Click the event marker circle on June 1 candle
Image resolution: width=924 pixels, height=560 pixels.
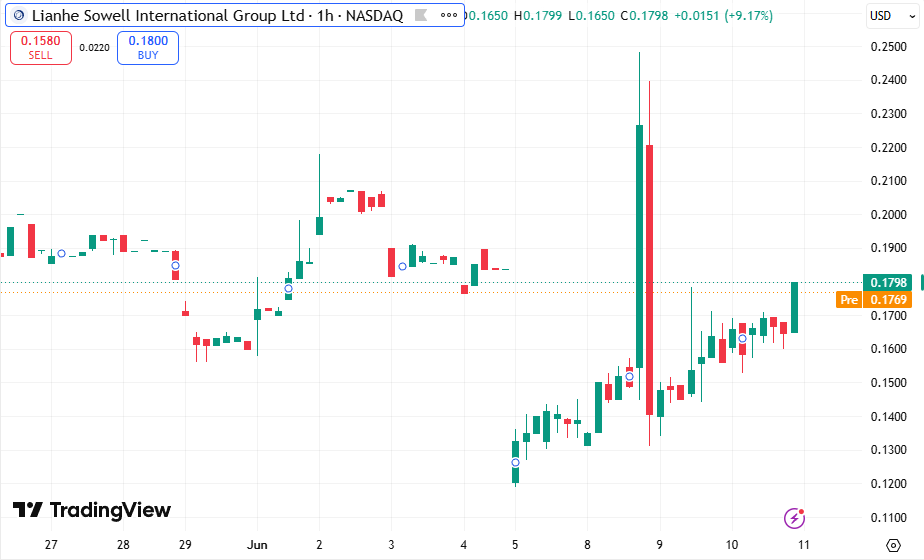pos(288,288)
